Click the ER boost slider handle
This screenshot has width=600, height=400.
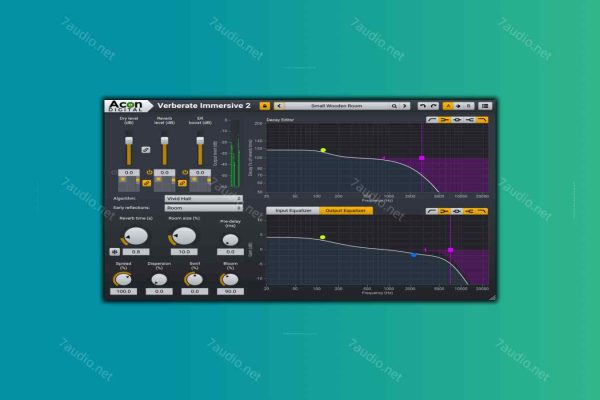[x=200, y=140]
